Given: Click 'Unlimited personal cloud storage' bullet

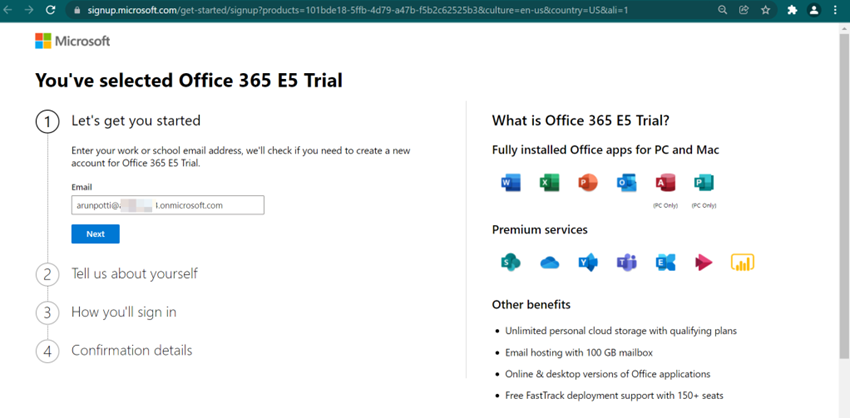Looking at the screenshot, I should click(x=621, y=331).
